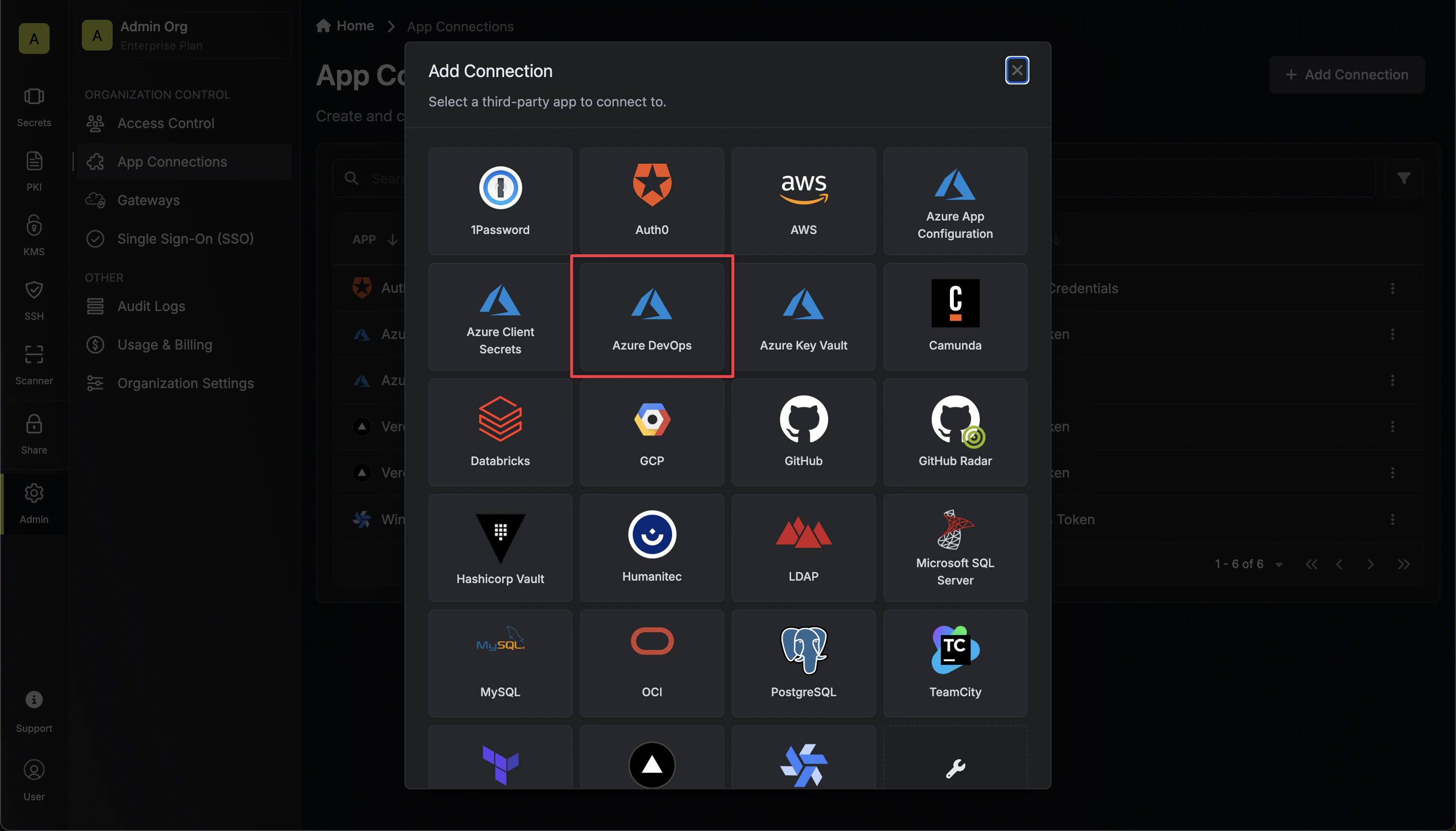Open Gateways menu item
Screen dimensions: 1456x831
point(184,200)
